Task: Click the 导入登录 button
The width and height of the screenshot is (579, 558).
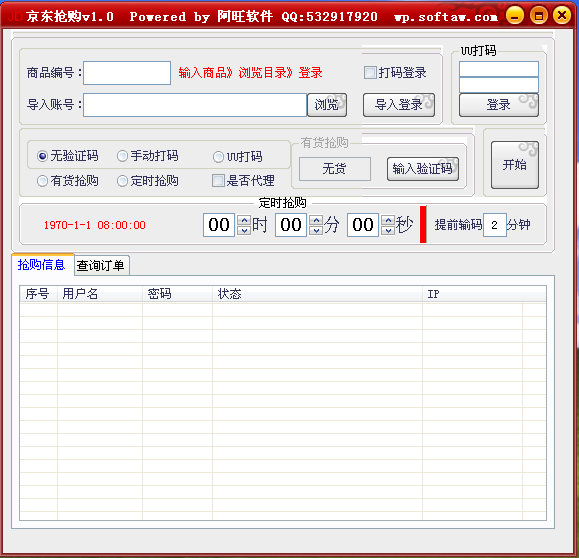Action: tap(399, 105)
